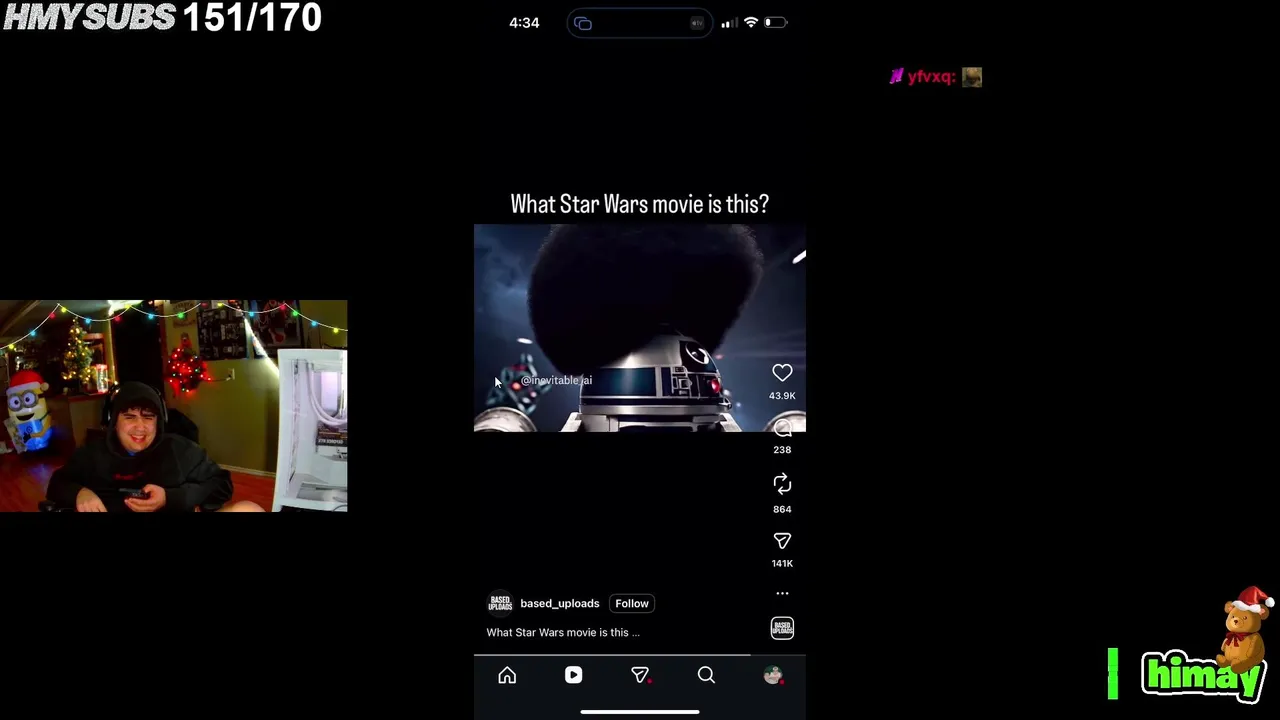The width and height of the screenshot is (1280, 720).
Task: Click the himay logo with bear
Action: click(x=1205, y=645)
